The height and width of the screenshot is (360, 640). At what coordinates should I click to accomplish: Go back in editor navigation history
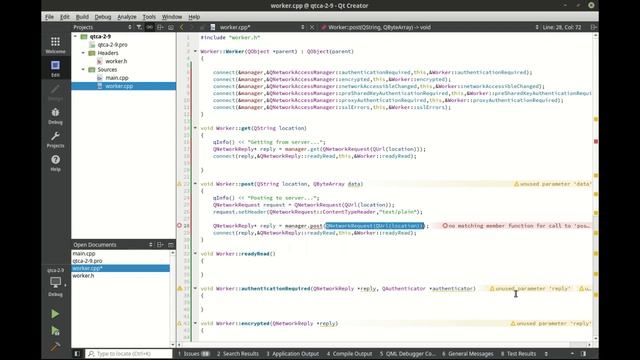182,27
